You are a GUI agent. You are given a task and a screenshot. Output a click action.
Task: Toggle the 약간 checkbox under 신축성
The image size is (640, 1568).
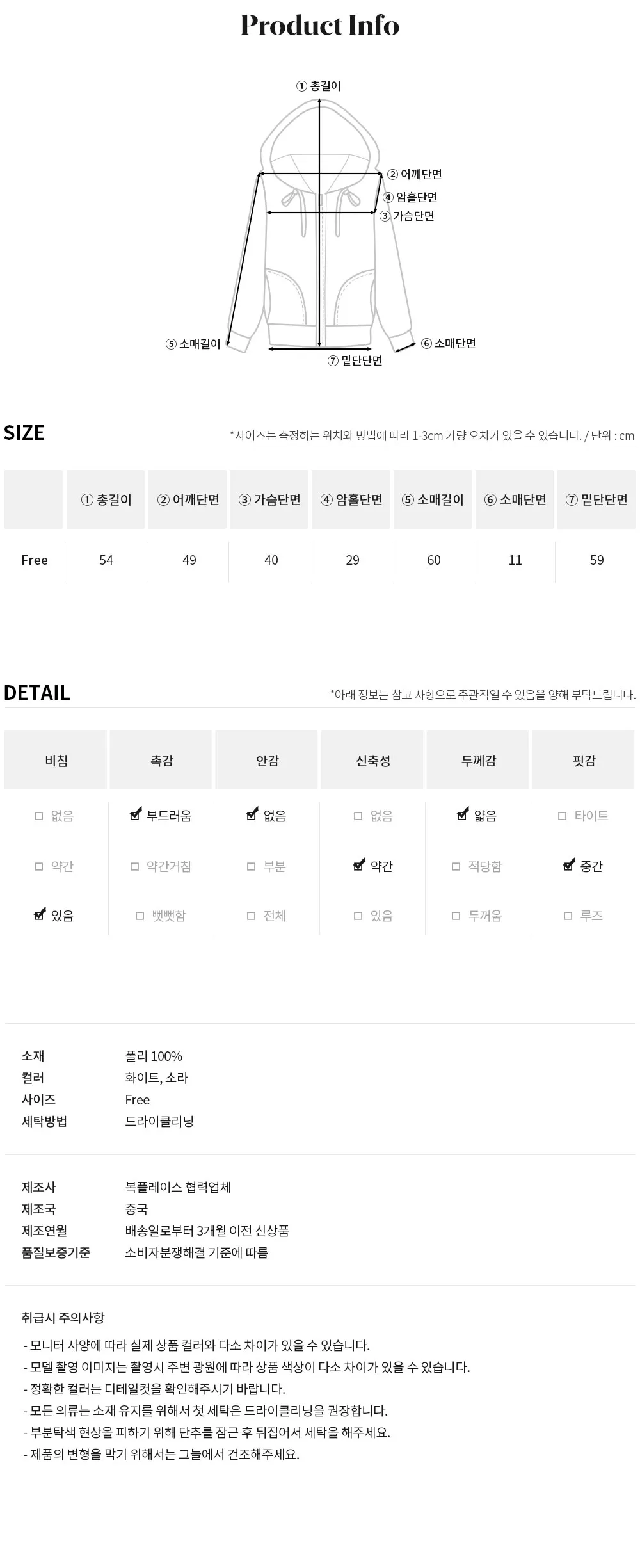(359, 866)
